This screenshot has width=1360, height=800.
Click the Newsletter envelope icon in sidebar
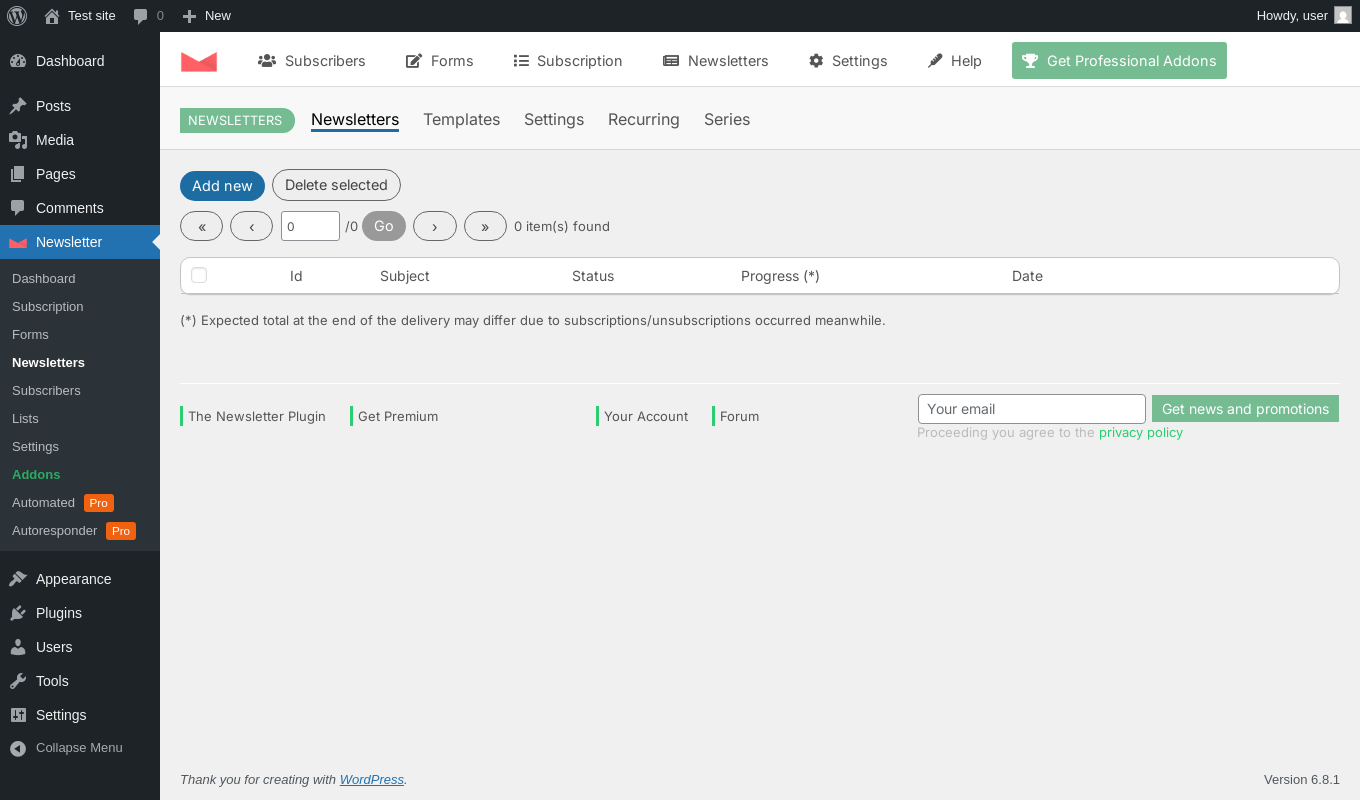(18, 242)
